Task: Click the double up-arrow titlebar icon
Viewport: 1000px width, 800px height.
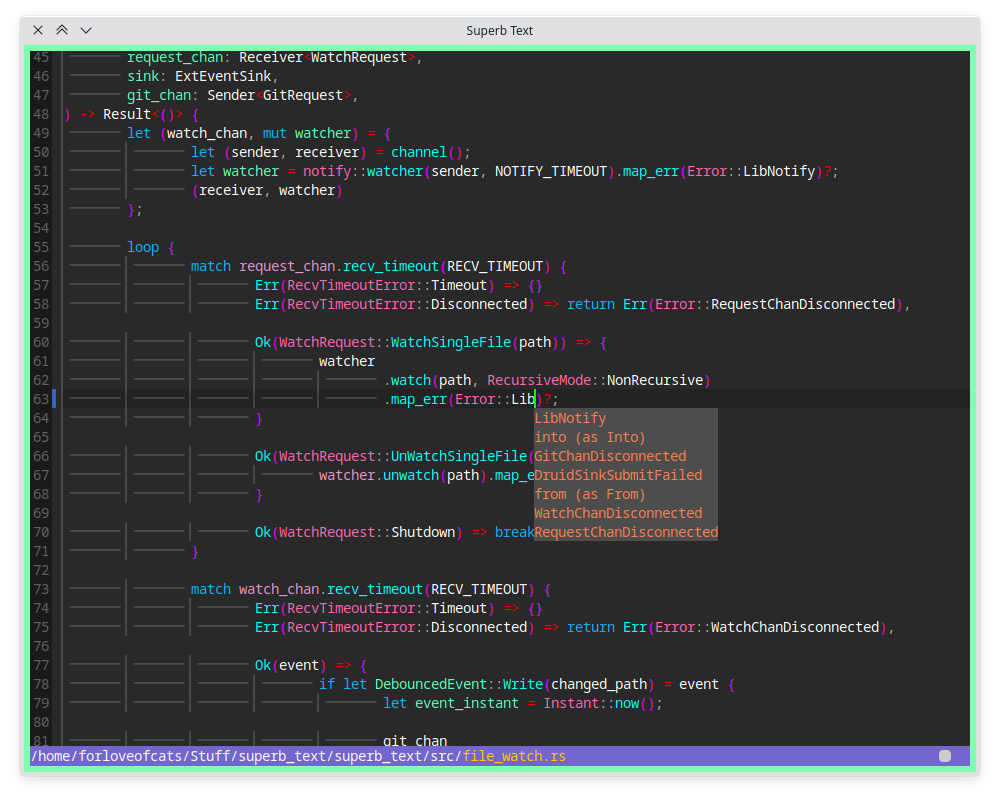Action: click(x=62, y=30)
